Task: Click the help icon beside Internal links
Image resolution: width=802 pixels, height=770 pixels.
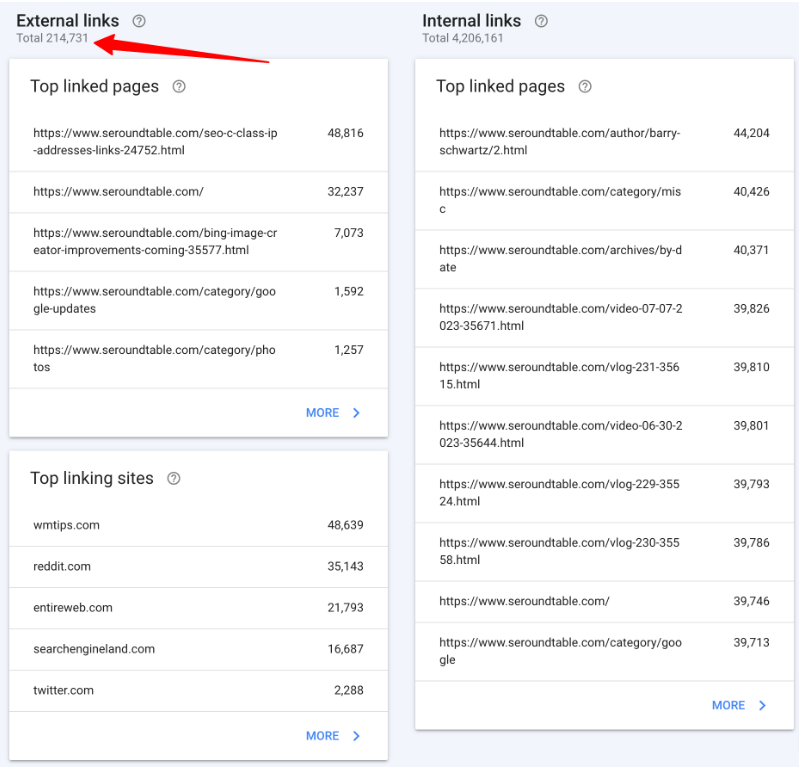Action: [541, 21]
